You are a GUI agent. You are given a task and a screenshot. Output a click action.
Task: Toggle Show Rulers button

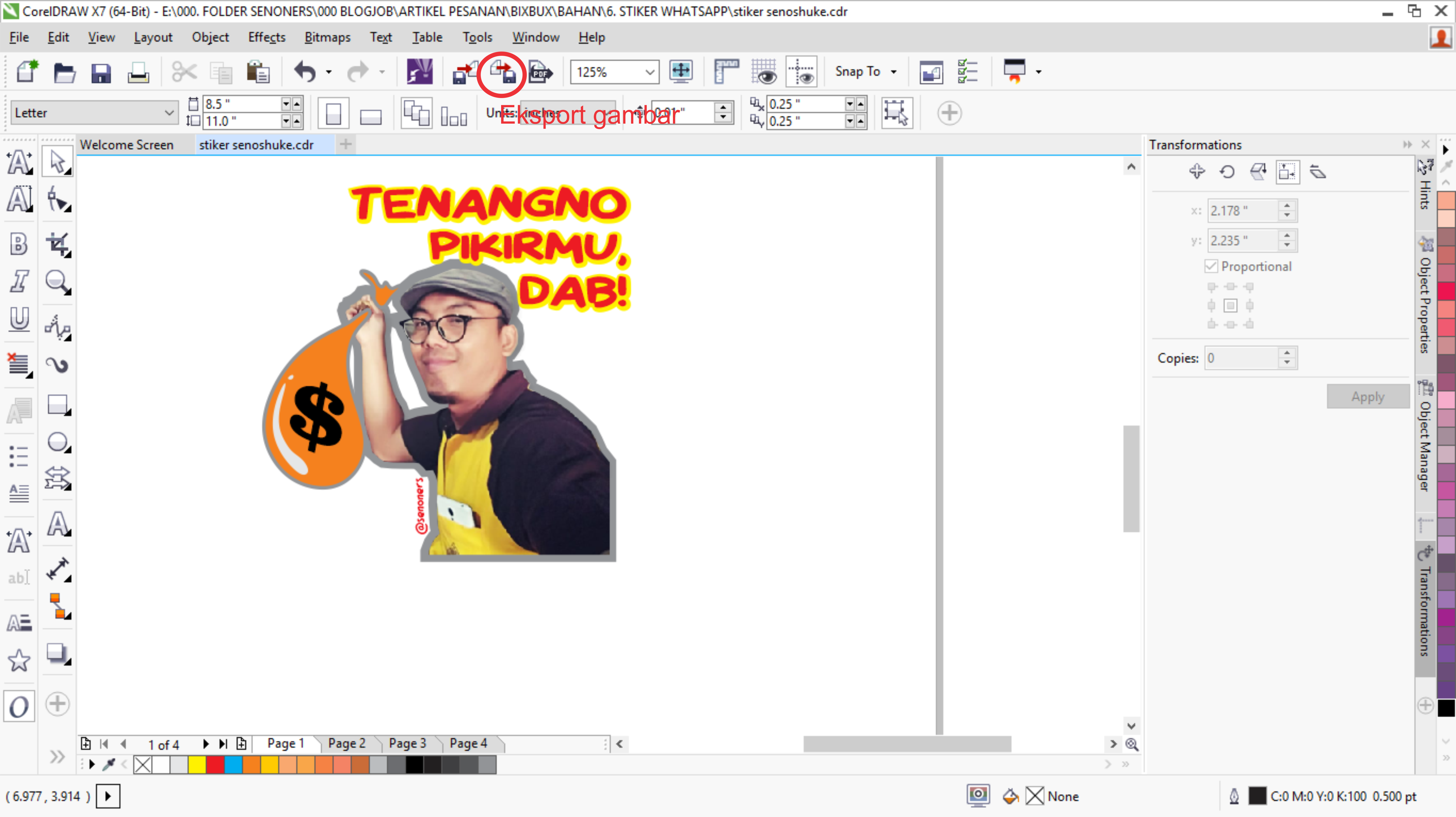coord(726,71)
